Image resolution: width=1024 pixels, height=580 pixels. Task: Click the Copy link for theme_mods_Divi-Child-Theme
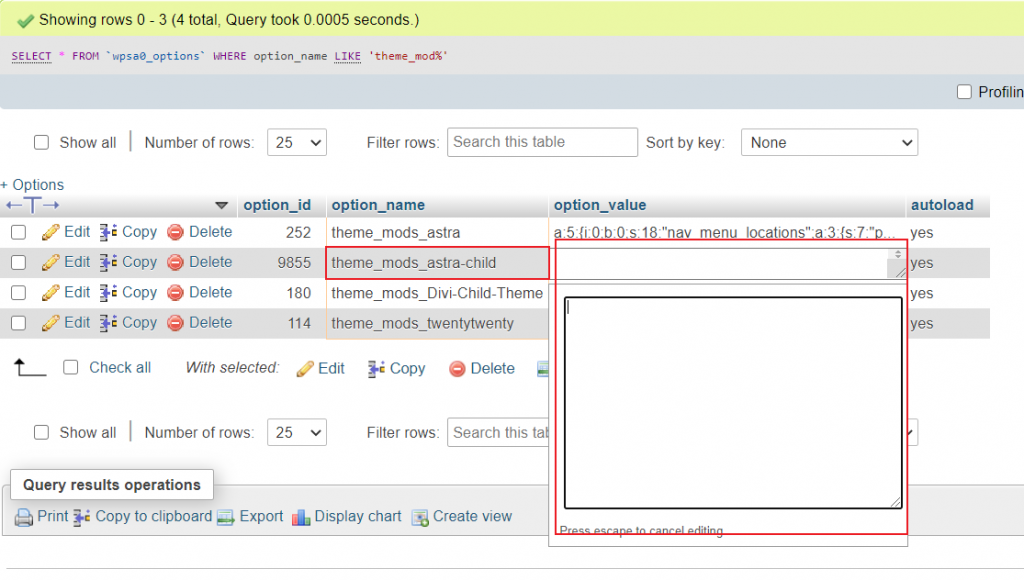[x=139, y=292]
